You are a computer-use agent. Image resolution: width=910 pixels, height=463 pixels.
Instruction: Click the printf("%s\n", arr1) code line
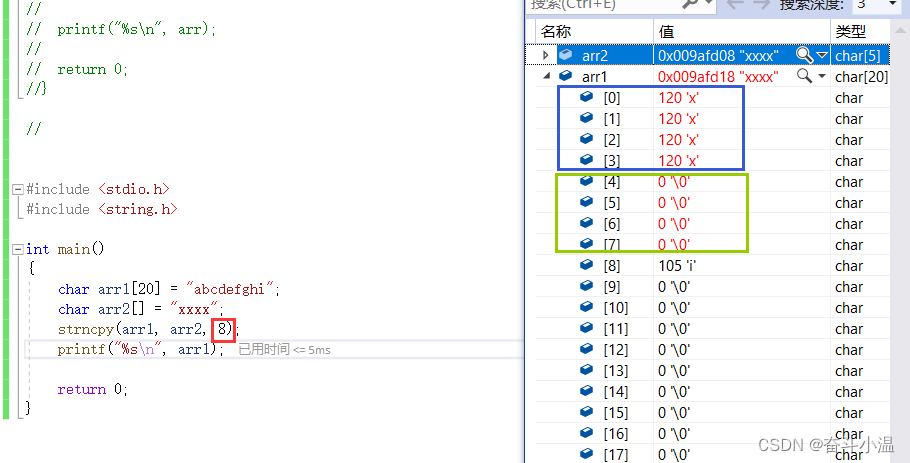click(x=140, y=350)
